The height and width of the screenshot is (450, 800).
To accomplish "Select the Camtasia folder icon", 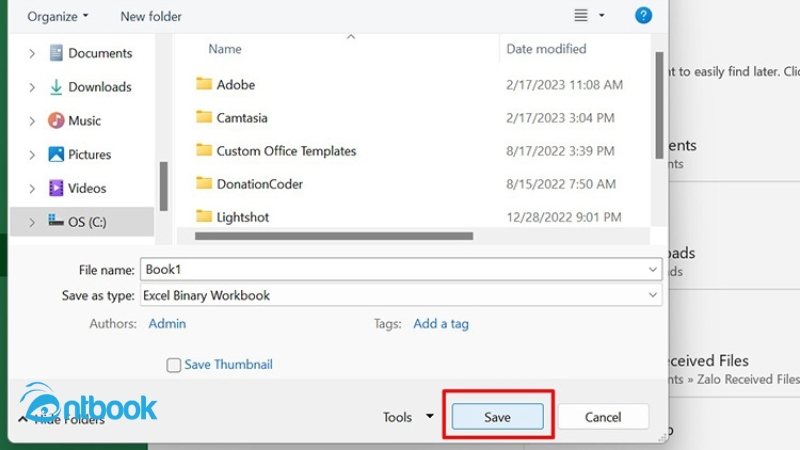I will pos(204,116).
